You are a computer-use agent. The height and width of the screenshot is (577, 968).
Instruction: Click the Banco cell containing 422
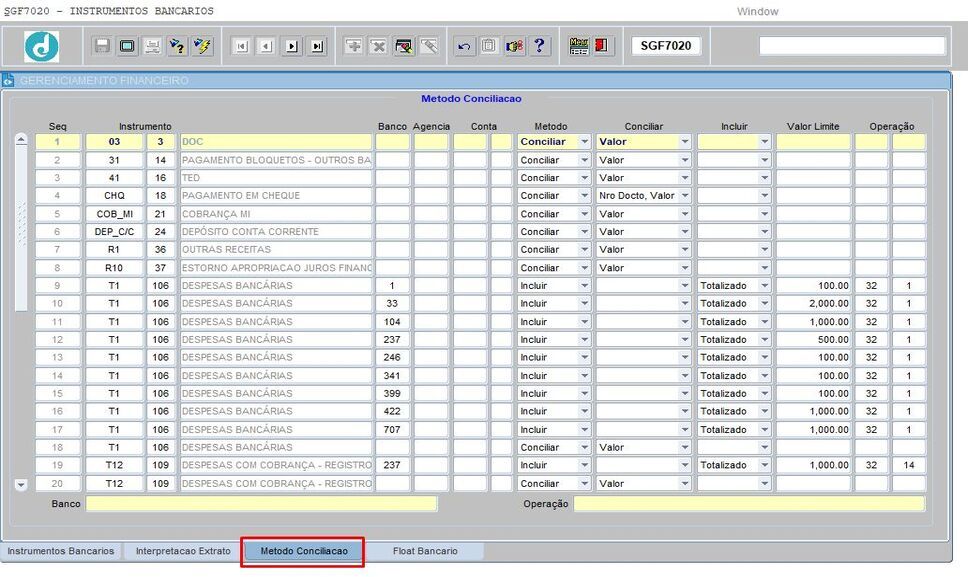coord(392,411)
